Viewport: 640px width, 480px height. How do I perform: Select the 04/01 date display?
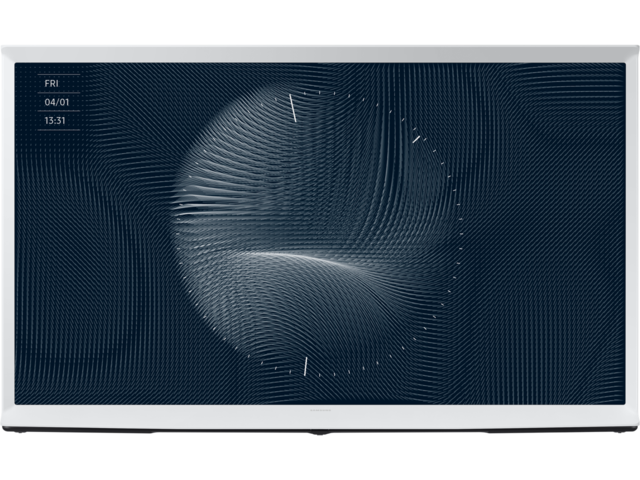[x=56, y=102]
